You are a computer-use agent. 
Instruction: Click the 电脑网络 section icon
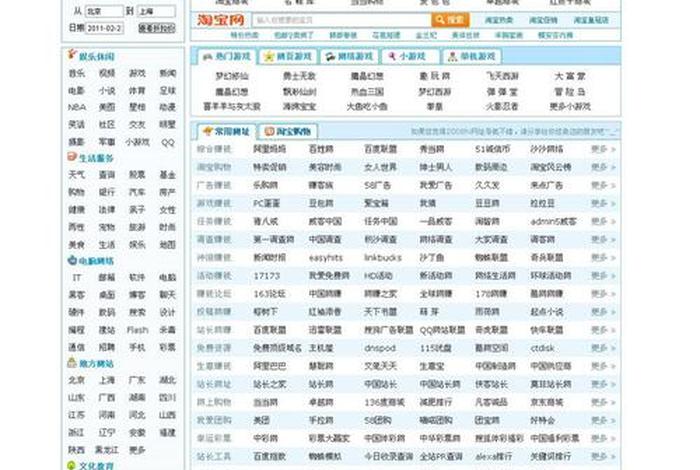pos(72,260)
